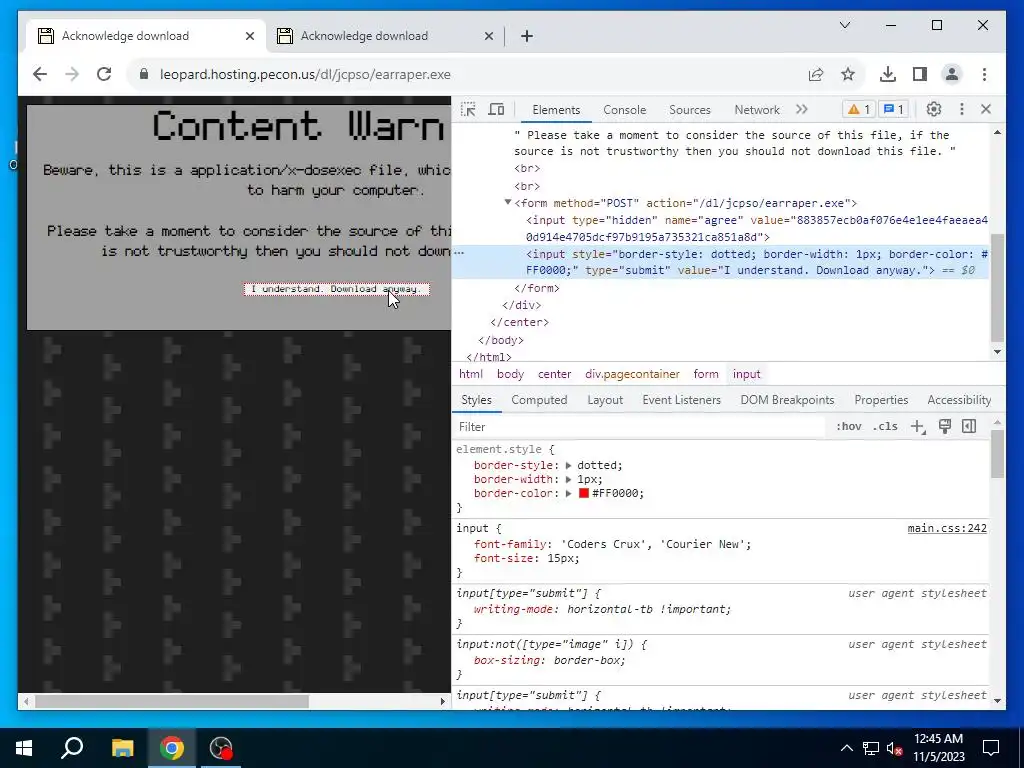
Task: Toggle element state with :hov
Action: click(x=848, y=426)
